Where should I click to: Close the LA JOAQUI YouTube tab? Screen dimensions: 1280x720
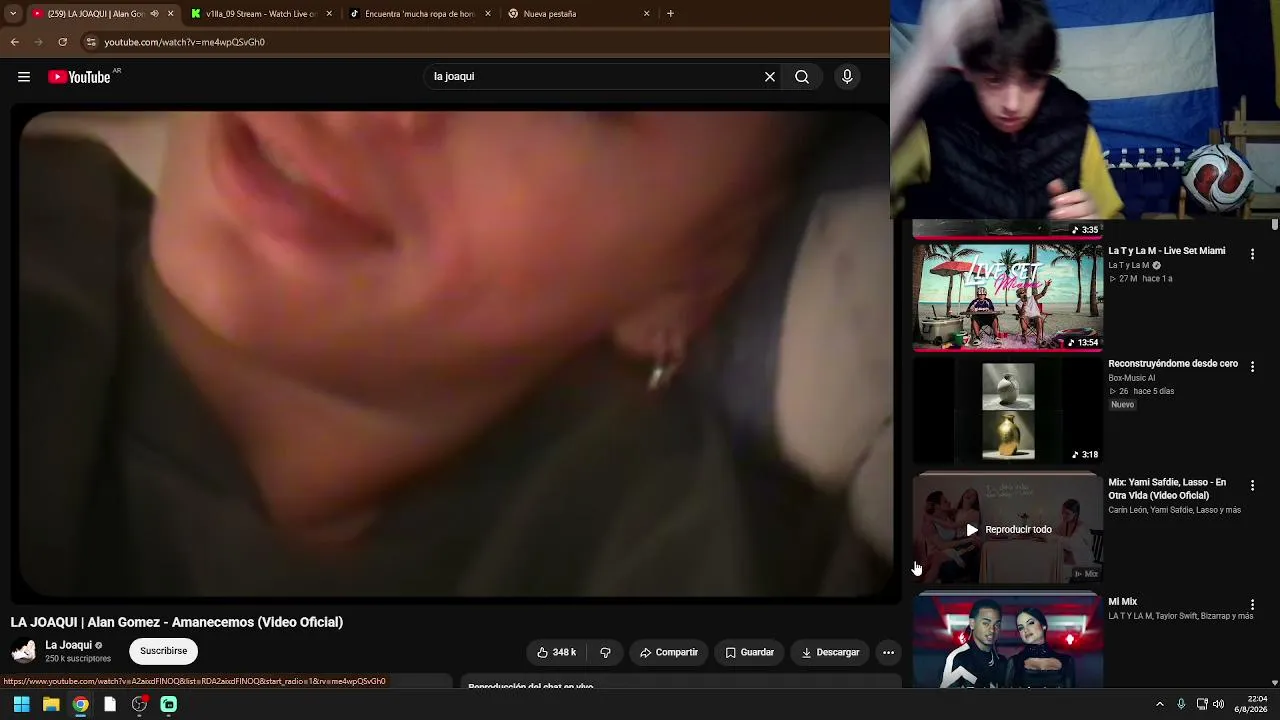(x=170, y=14)
